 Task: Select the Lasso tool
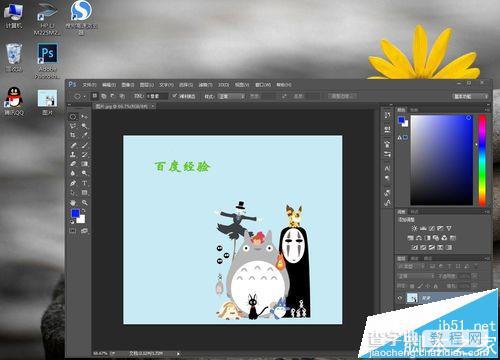click(73, 126)
